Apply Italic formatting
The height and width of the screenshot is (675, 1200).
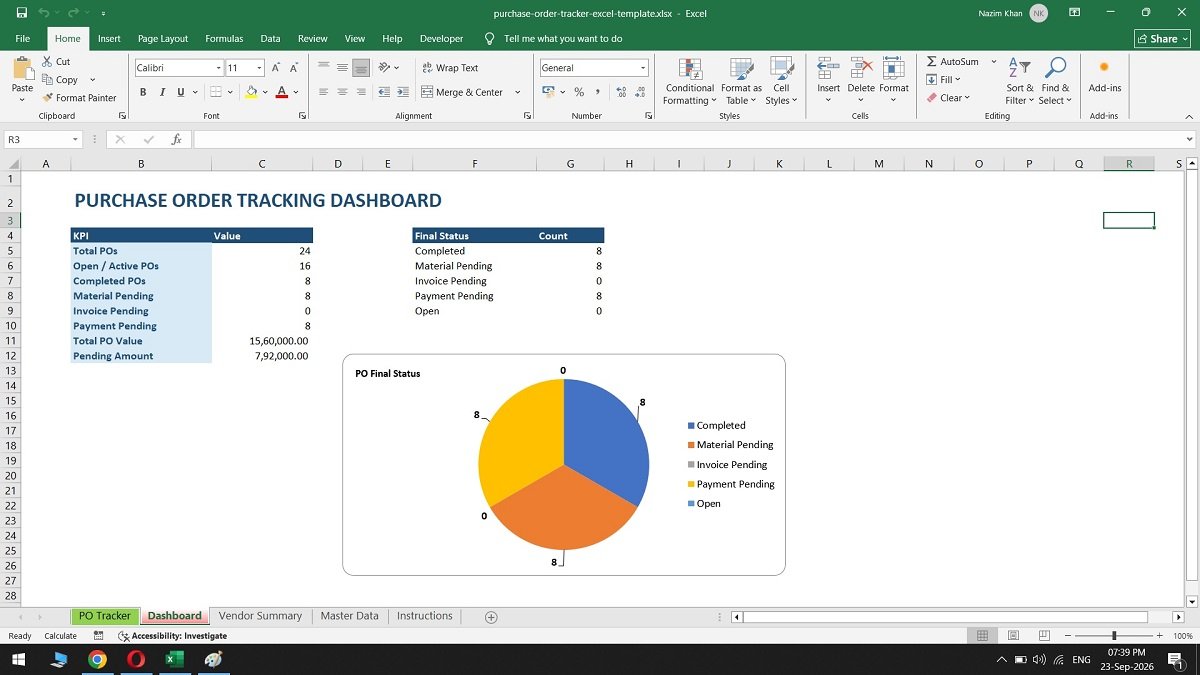point(162,92)
